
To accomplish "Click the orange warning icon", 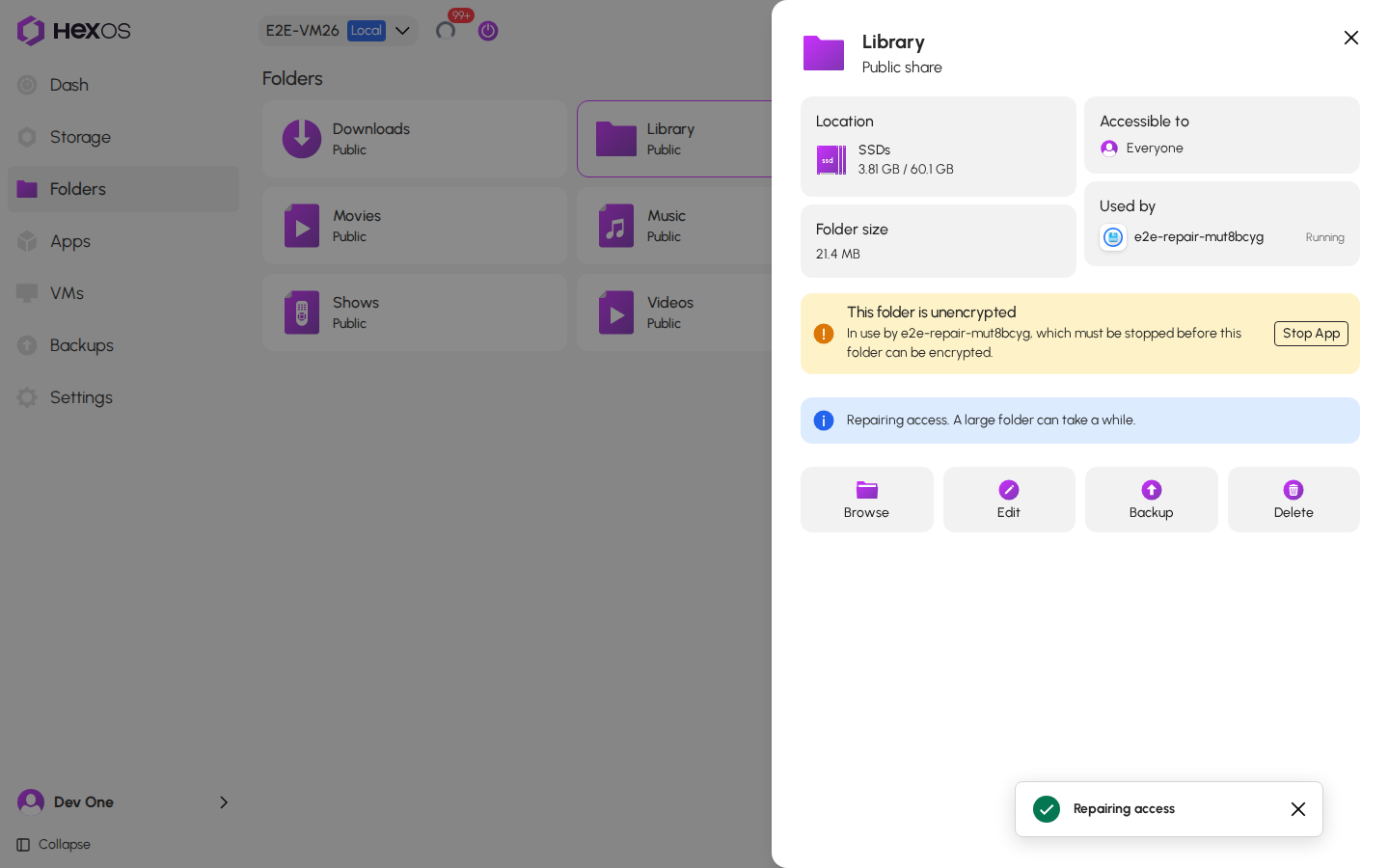I will (x=824, y=334).
